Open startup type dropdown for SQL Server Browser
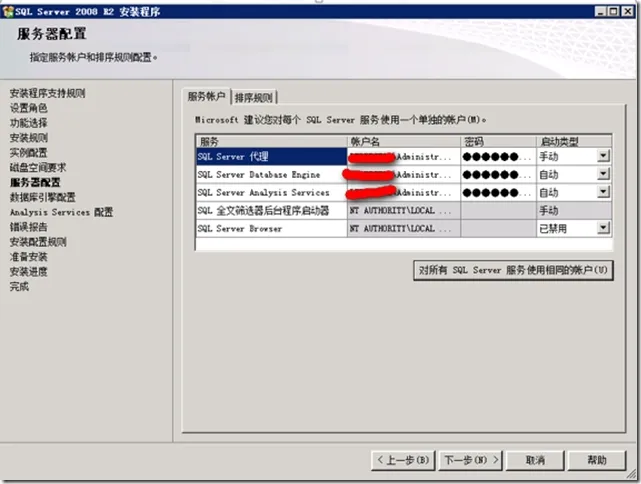641x484 pixels. [x=603, y=228]
